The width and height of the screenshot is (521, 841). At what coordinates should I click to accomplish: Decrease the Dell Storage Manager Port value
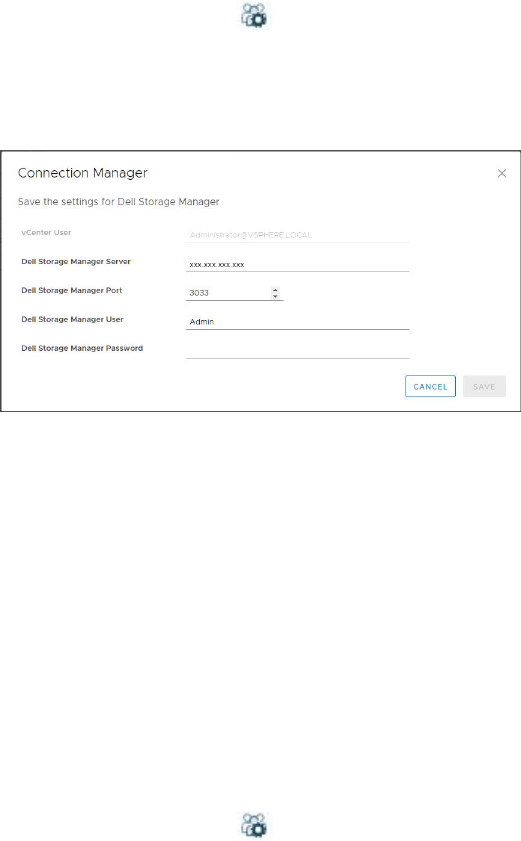pos(275,296)
